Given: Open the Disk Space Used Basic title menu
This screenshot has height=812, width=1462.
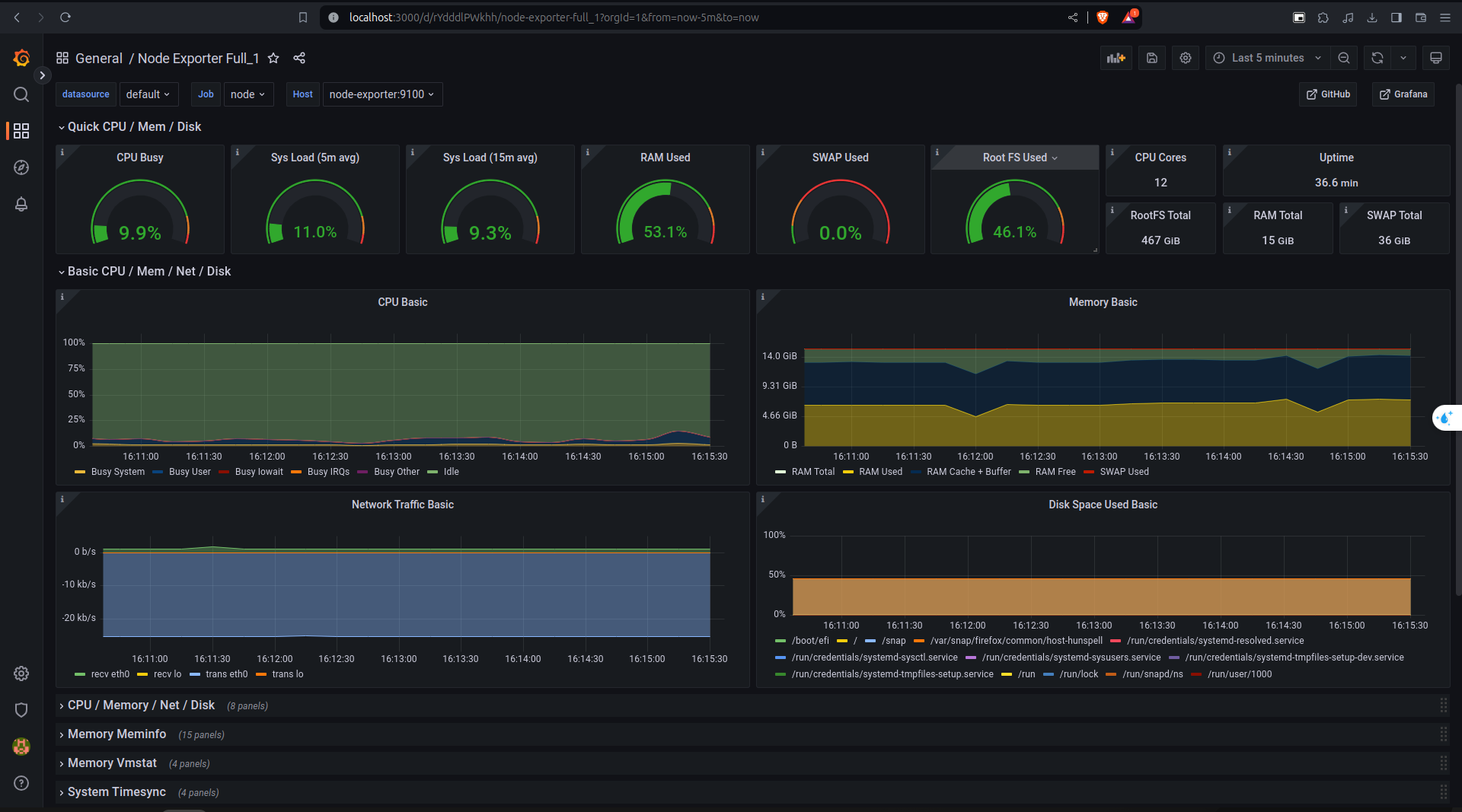Looking at the screenshot, I should coord(1103,505).
